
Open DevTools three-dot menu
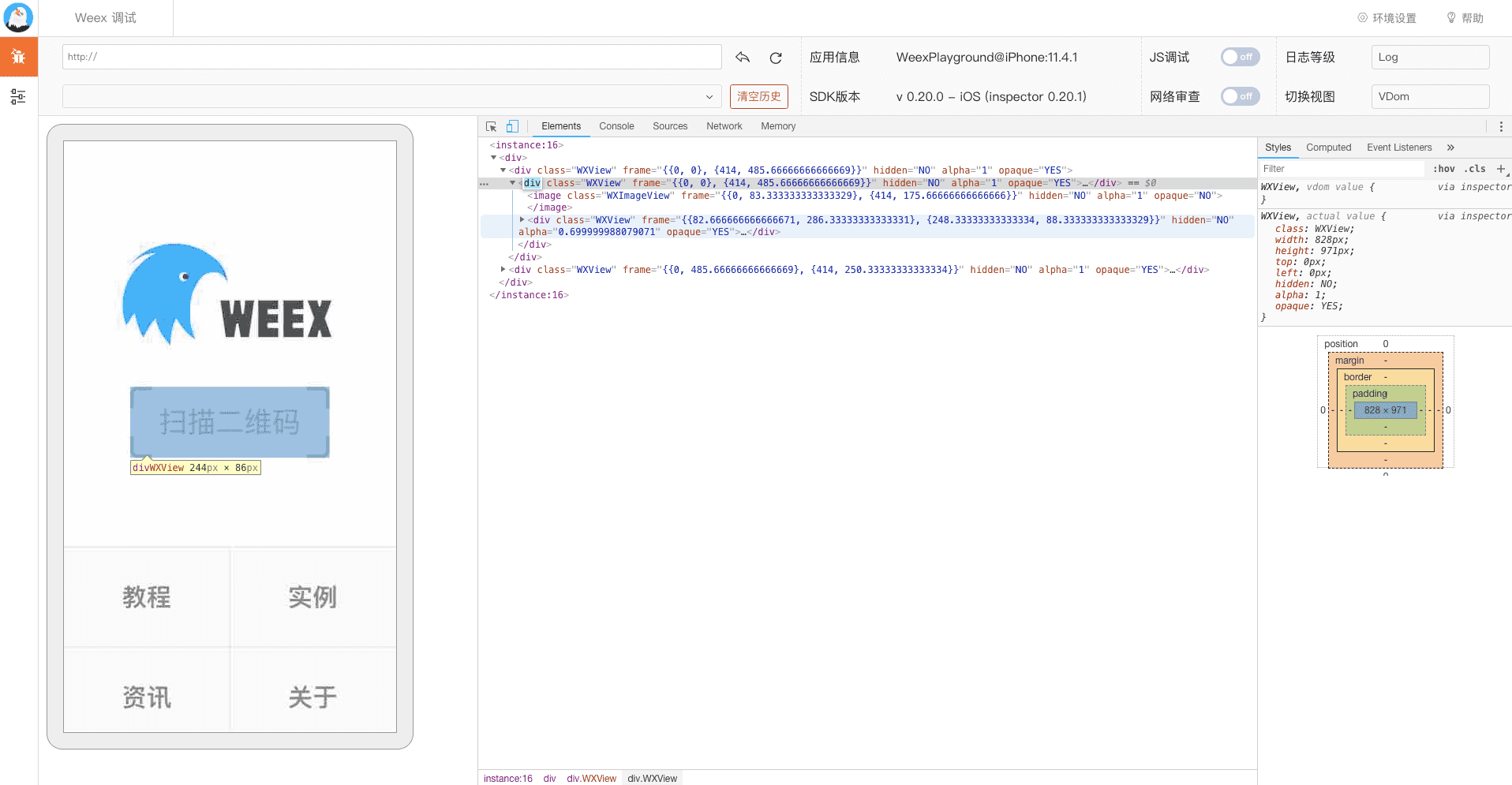click(1501, 126)
